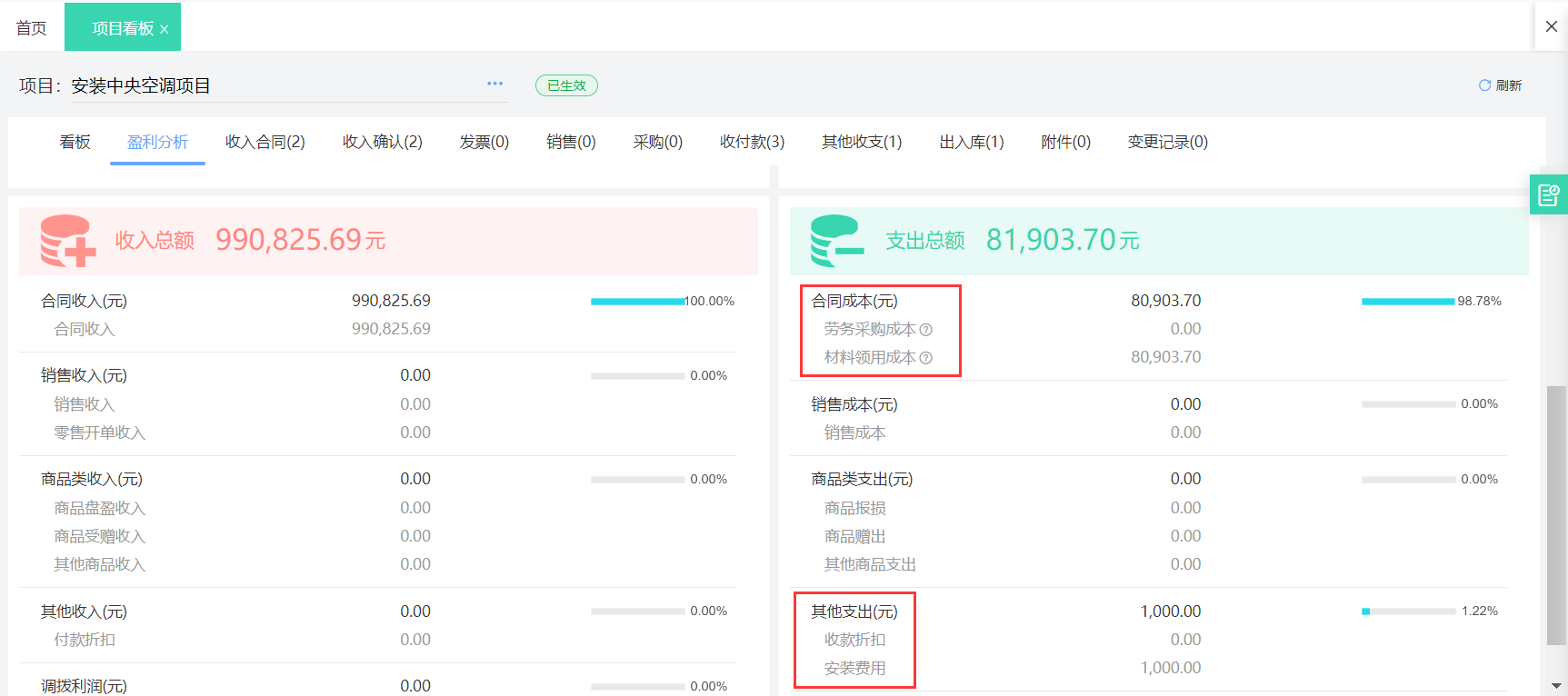The width and height of the screenshot is (1568, 696).
Task: Click the 合同成本 98.78% progress bar
Action: click(x=1407, y=302)
